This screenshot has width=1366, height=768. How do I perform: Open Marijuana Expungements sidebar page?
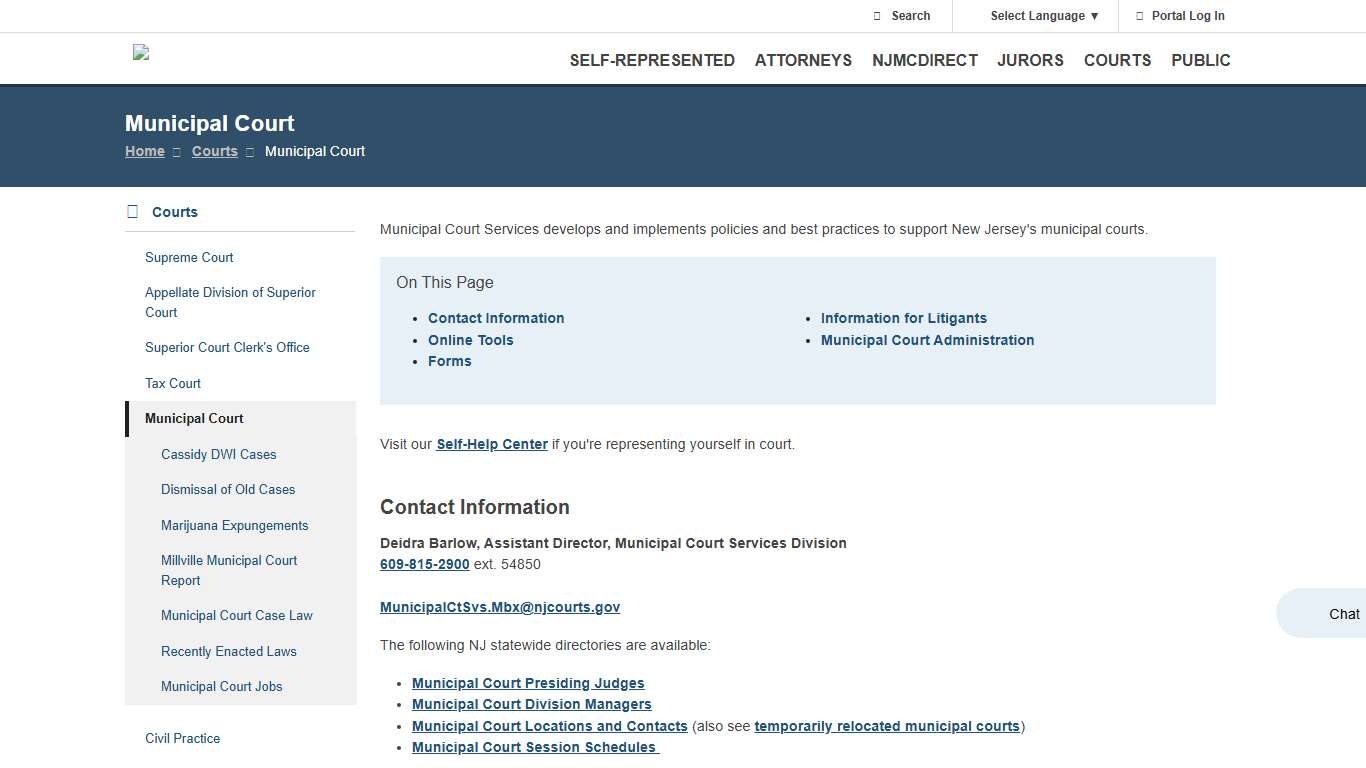pyautogui.click(x=234, y=525)
